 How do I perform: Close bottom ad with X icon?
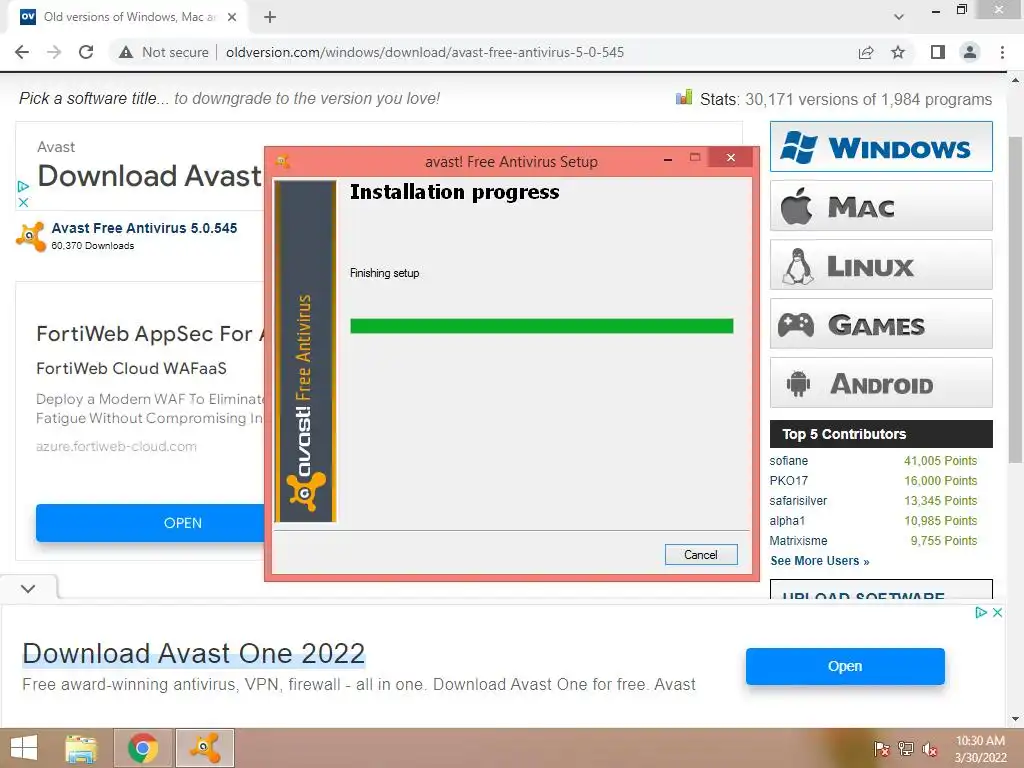pos(997,613)
